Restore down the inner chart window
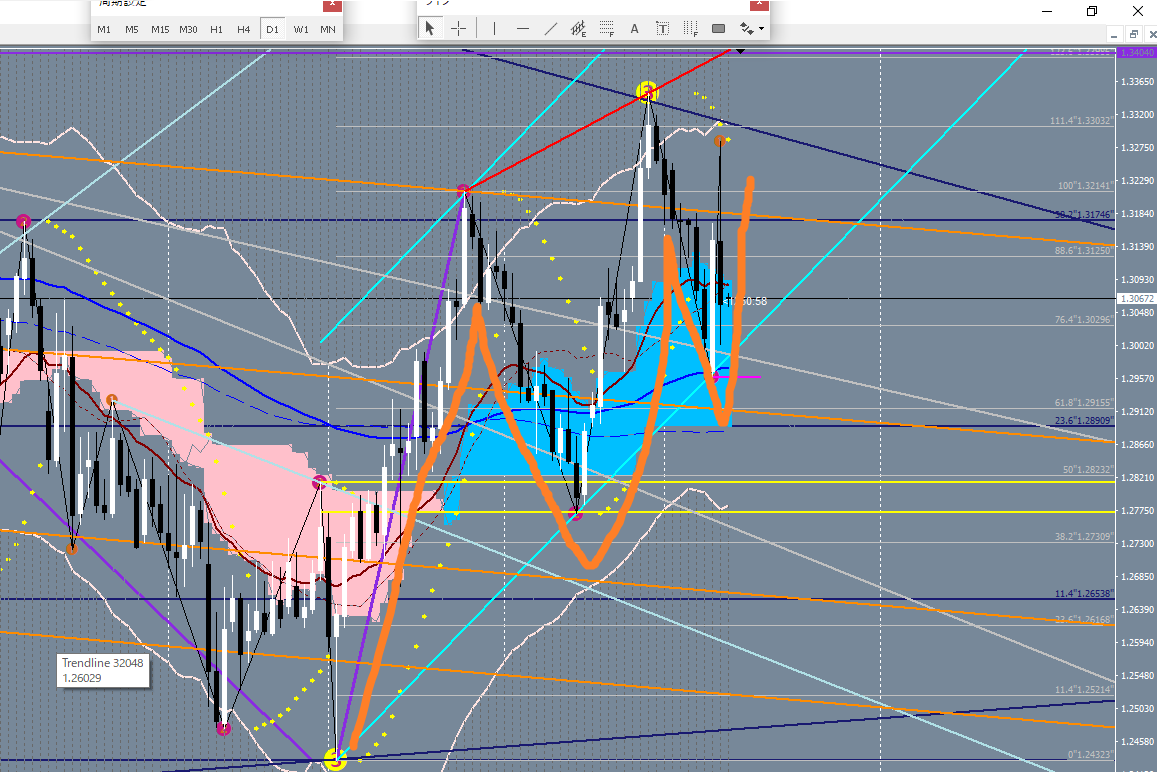The height and width of the screenshot is (772, 1157). point(1134,35)
